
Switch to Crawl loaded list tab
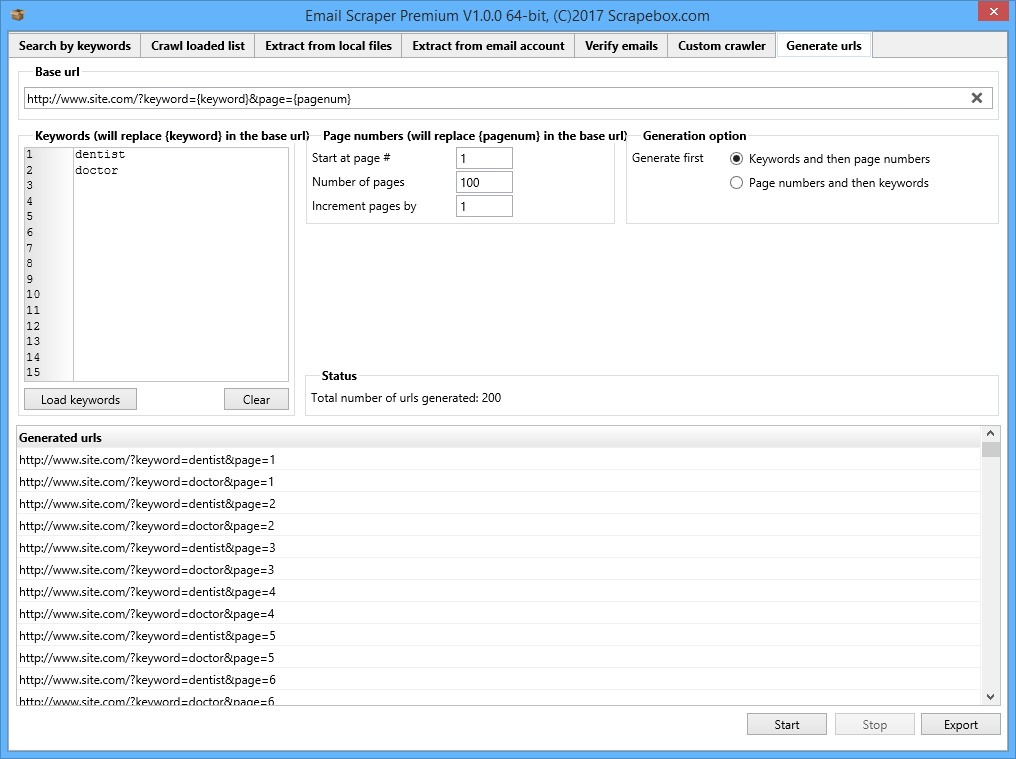tap(198, 46)
